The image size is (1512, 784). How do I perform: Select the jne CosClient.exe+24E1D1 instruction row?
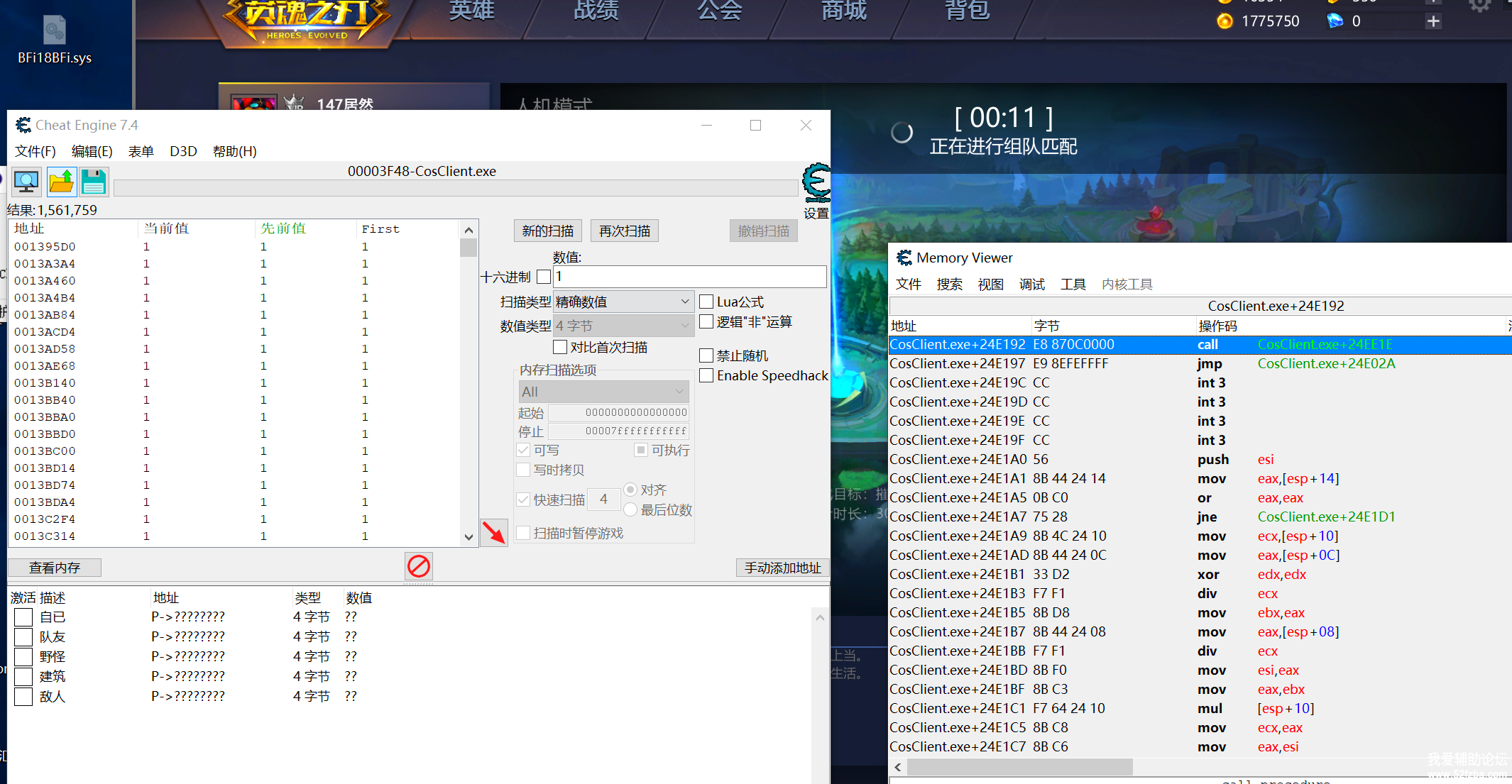tap(1200, 517)
